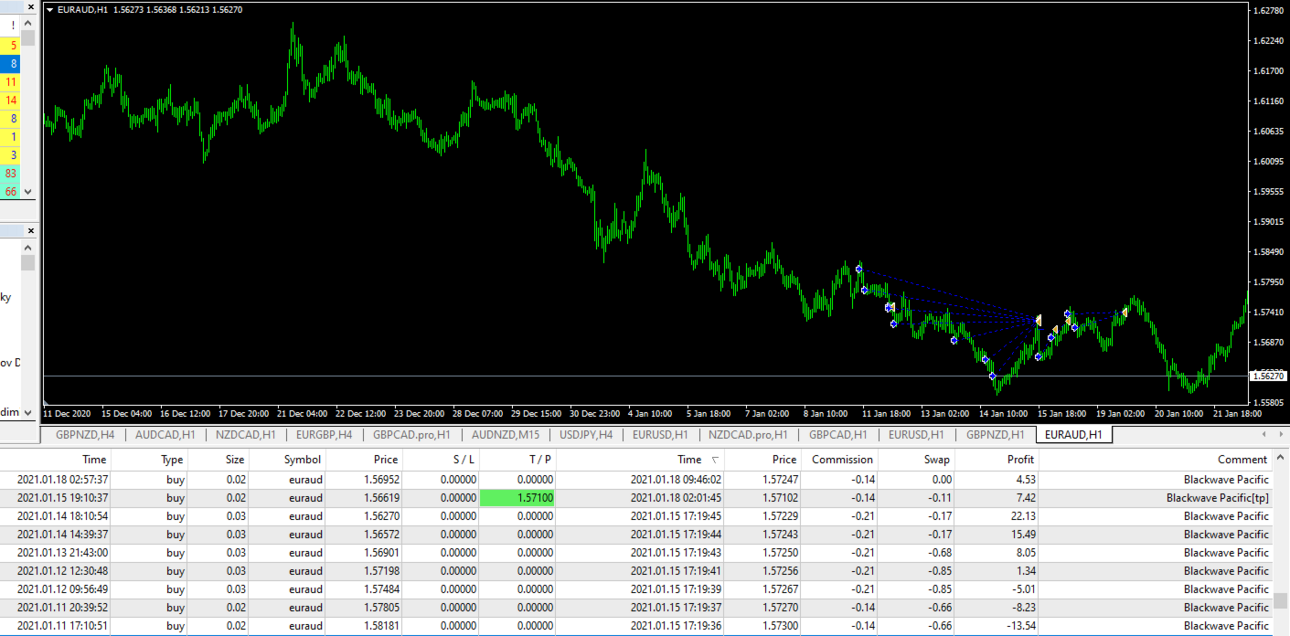
Task: Open the AUDNZD,M15 chart tab
Action: tap(505, 435)
